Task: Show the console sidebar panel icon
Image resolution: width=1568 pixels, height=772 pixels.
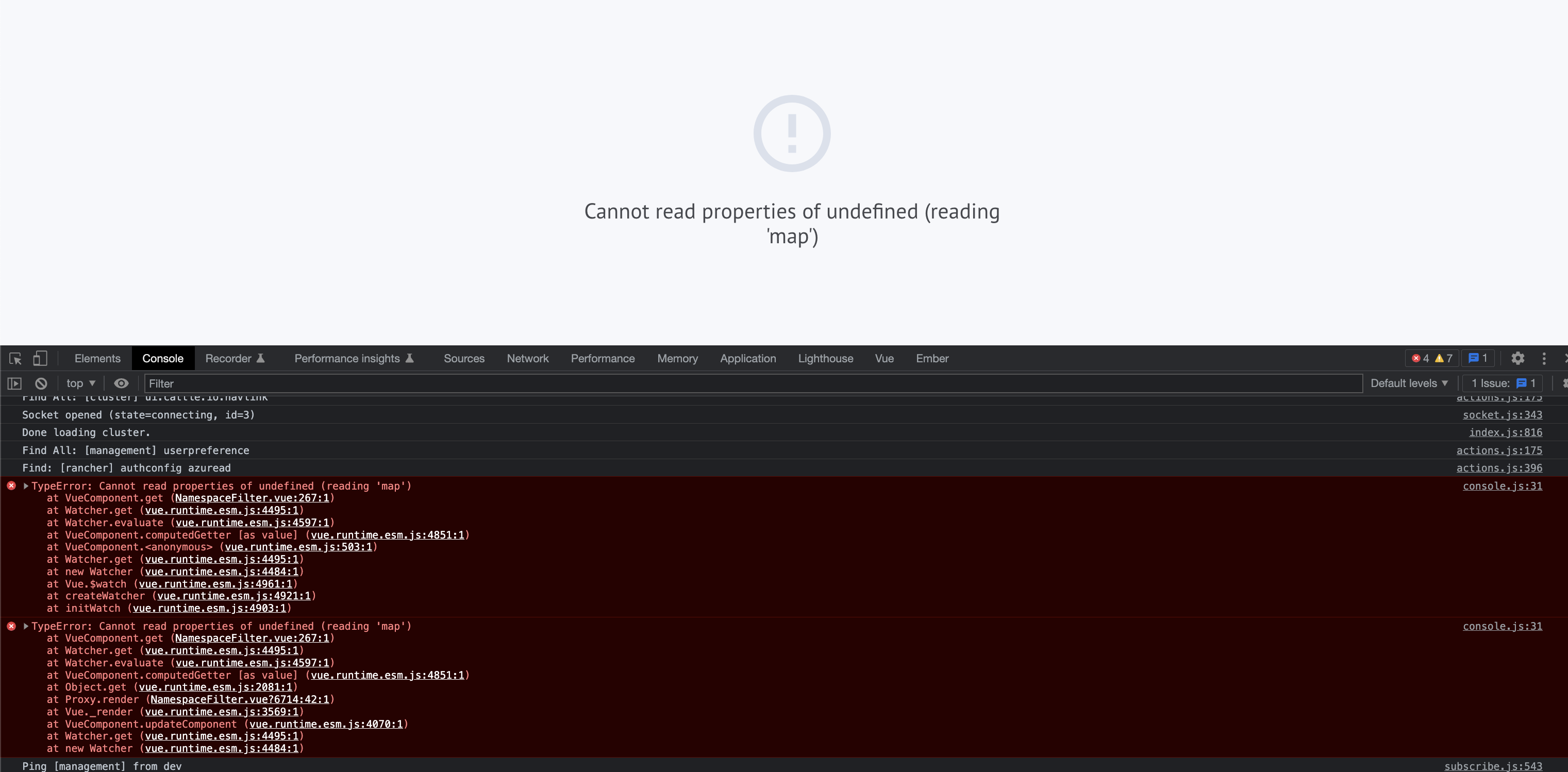Action: (14, 383)
